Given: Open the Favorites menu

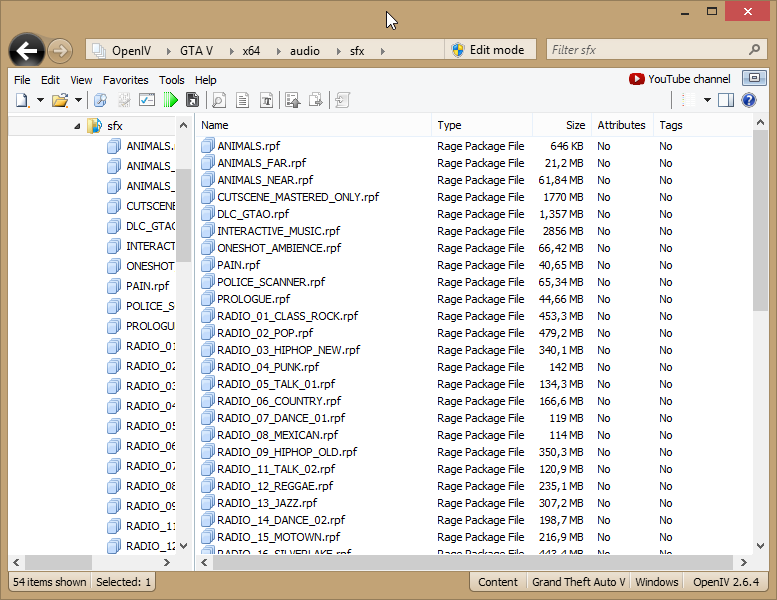Looking at the screenshot, I should click(x=125, y=80).
